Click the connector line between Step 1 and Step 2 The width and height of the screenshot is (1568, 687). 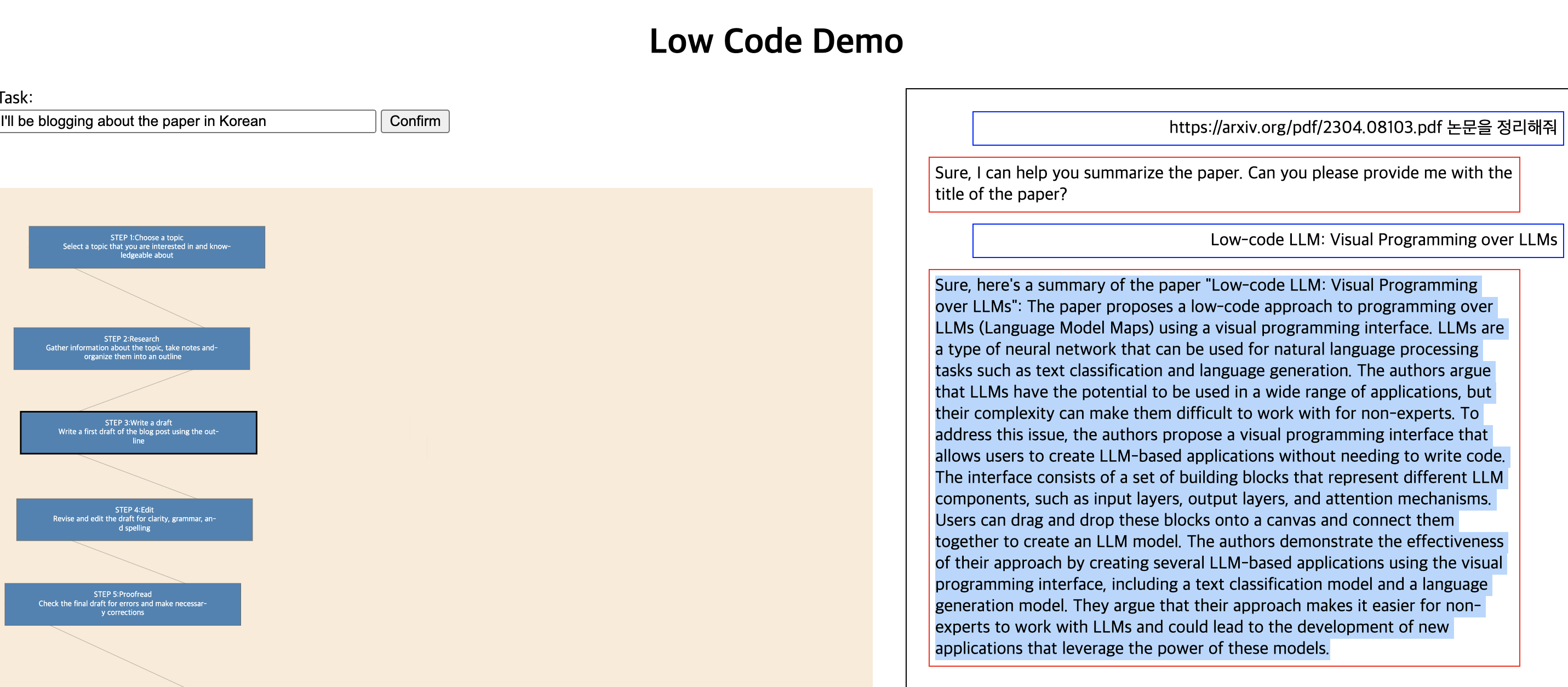pos(139,297)
